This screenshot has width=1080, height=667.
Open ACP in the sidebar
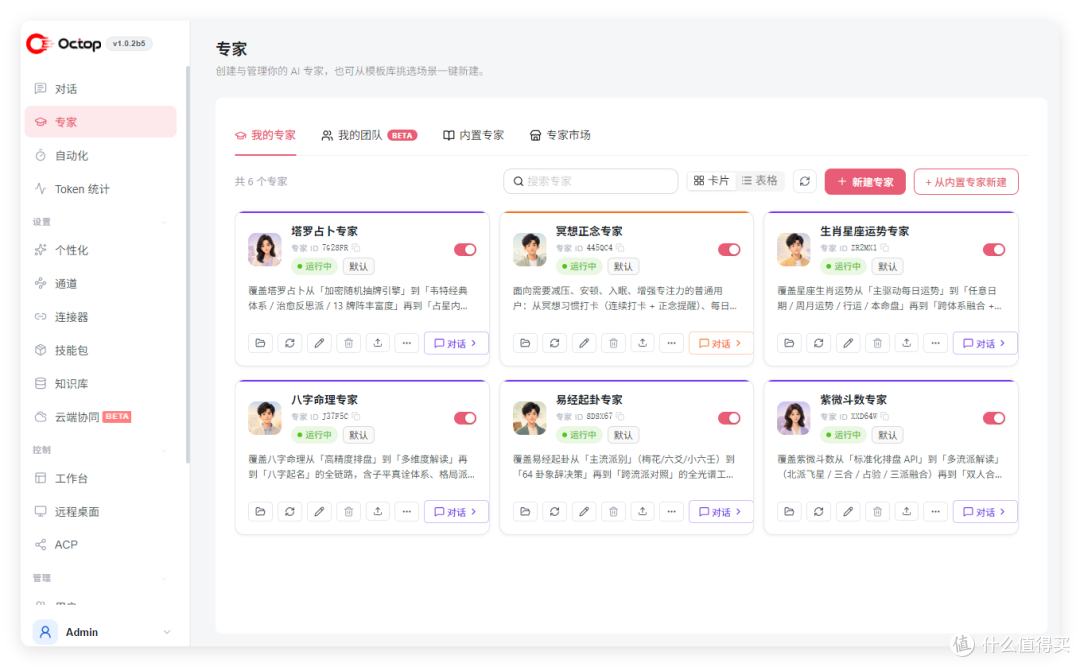pyautogui.click(x=101, y=544)
